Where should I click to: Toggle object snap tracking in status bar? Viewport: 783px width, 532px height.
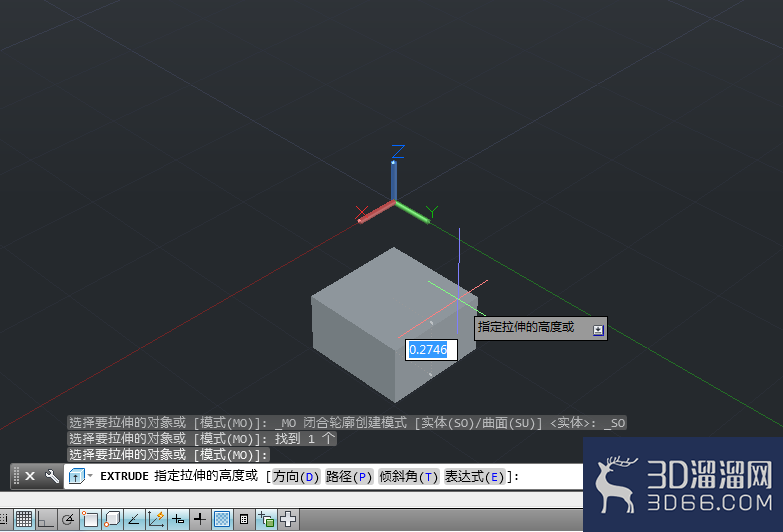134,520
